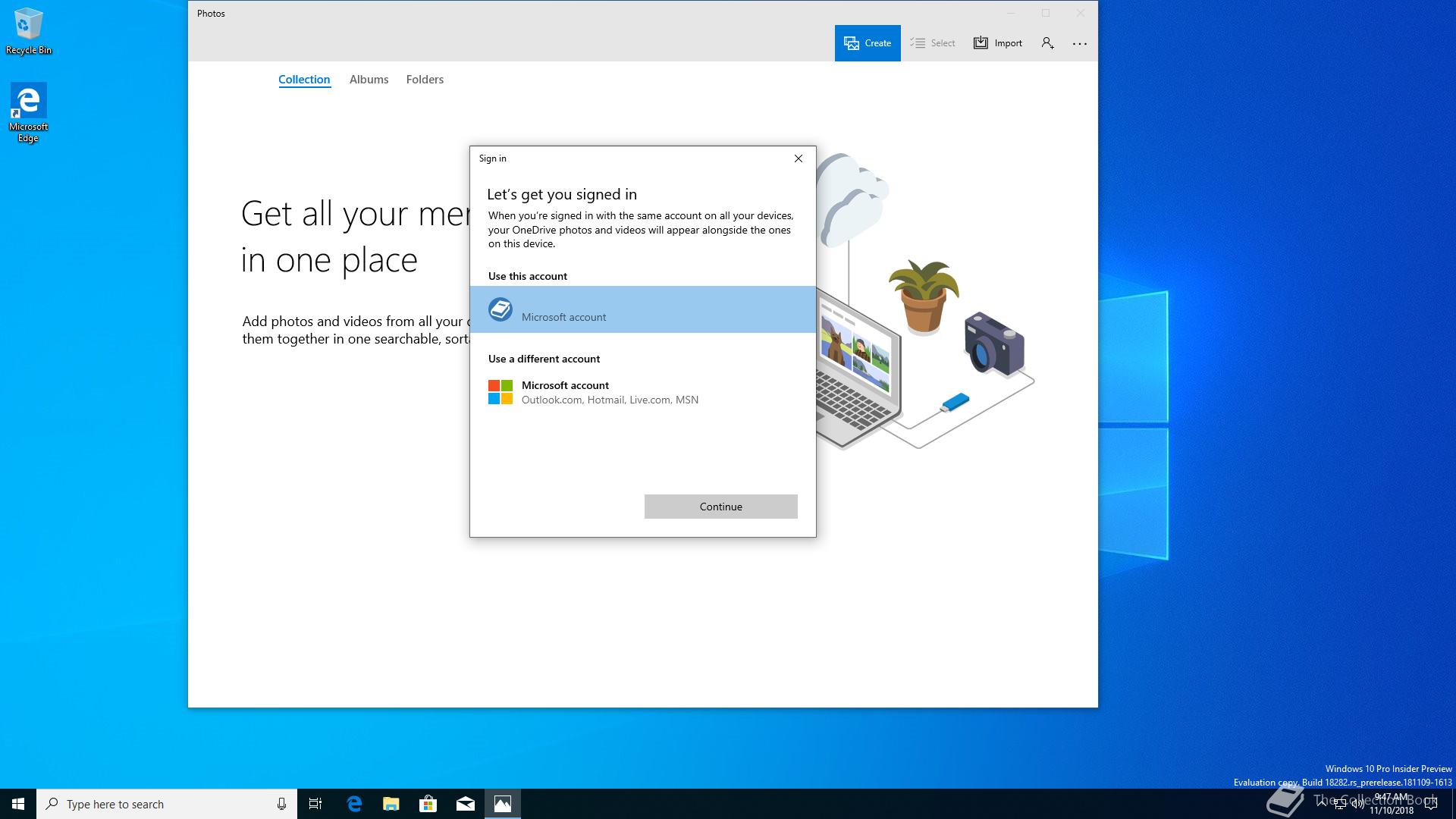The width and height of the screenshot is (1456, 819).
Task: Choose the different Microsoft account option with Outlook.com
Action: click(x=610, y=392)
